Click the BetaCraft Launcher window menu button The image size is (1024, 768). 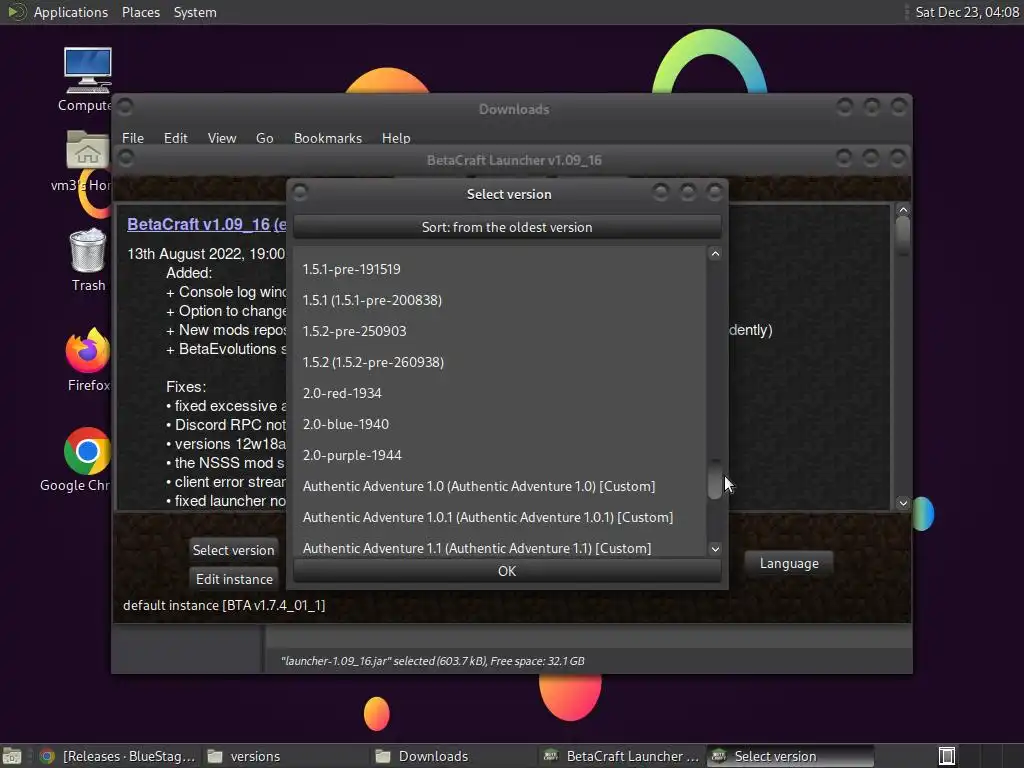(126, 157)
